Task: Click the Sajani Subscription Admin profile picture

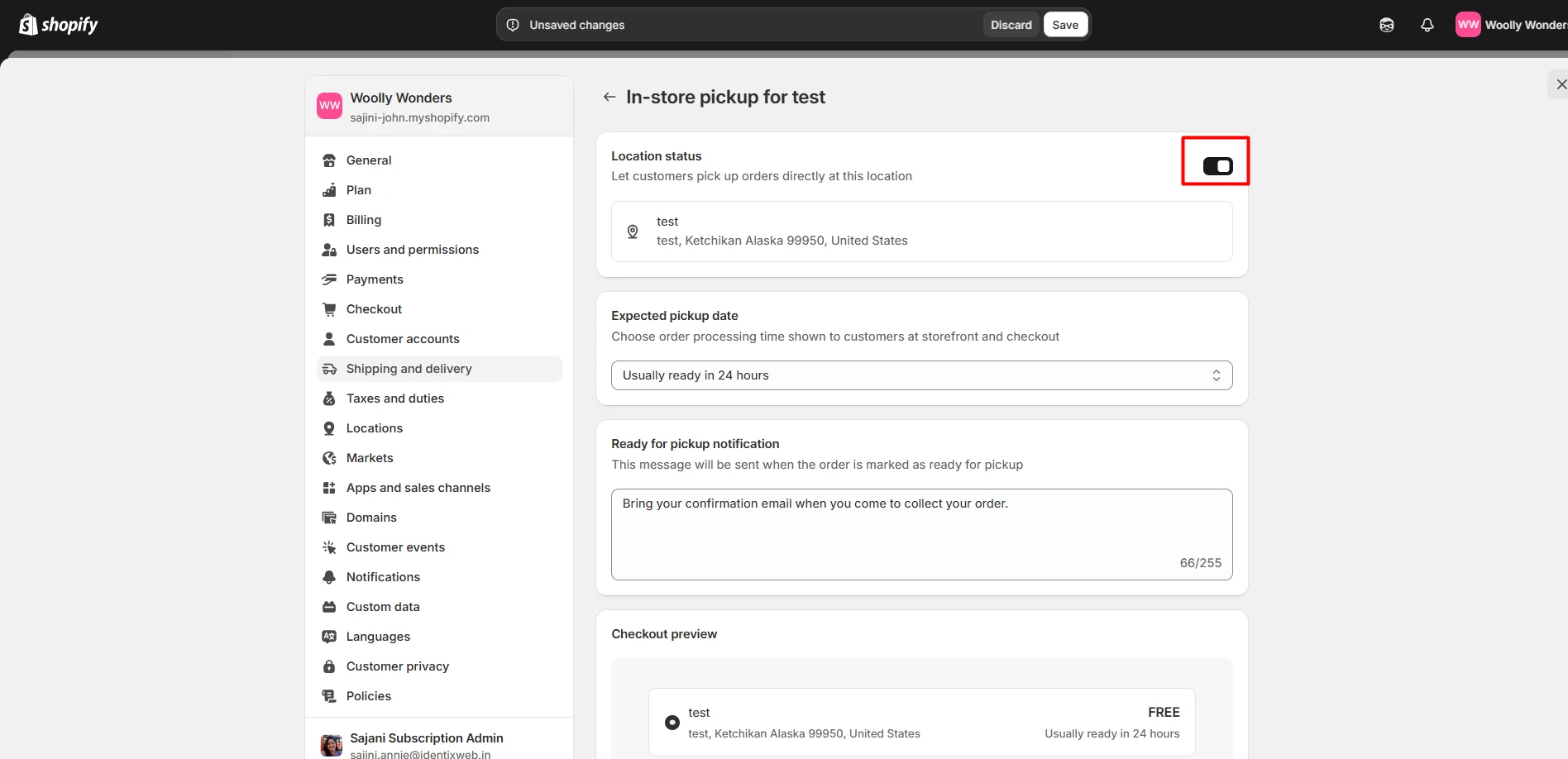Action: pyautogui.click(x=332, y=745)
